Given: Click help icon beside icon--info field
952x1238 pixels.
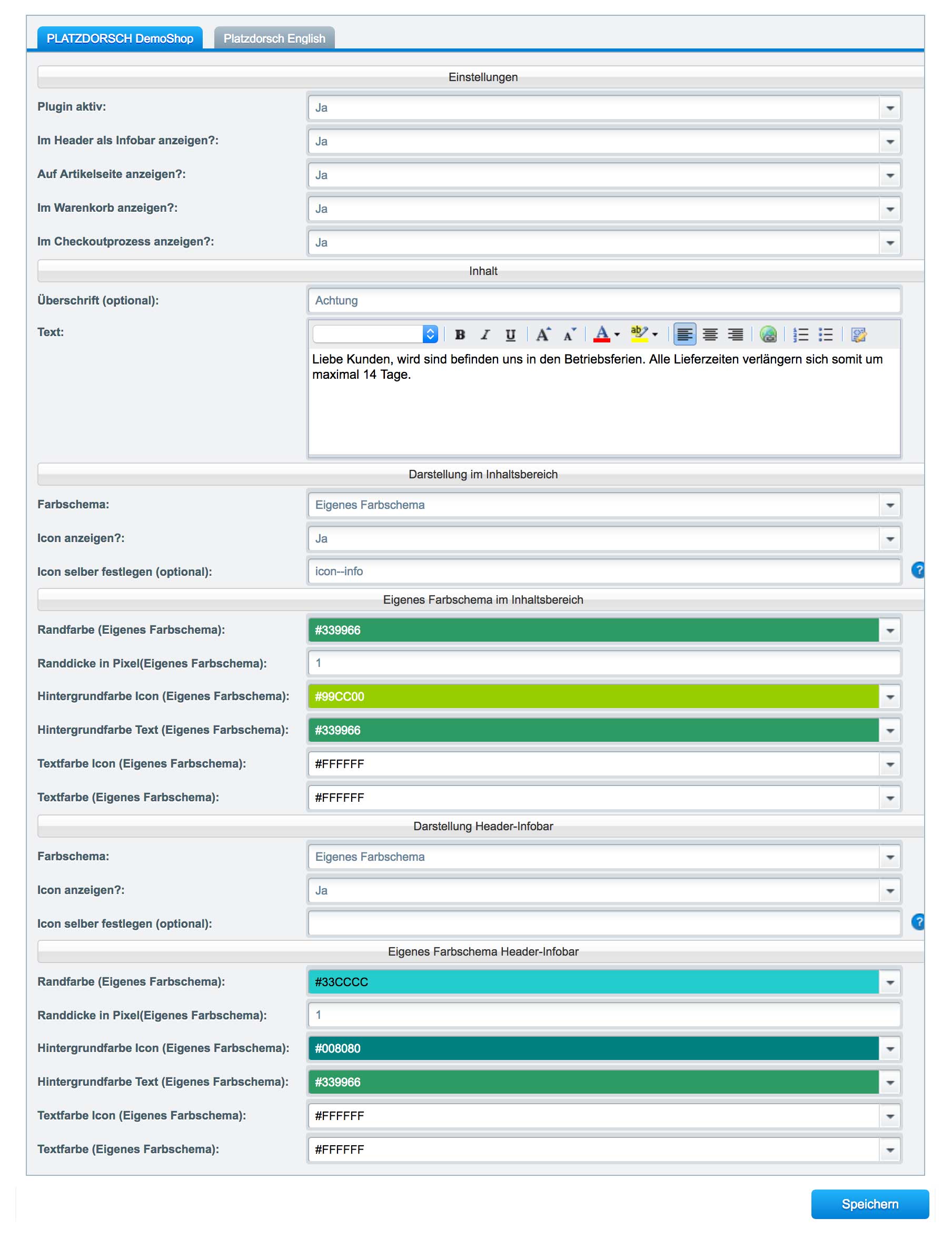Looking at the screenshot, I should [x=918, y=570].
